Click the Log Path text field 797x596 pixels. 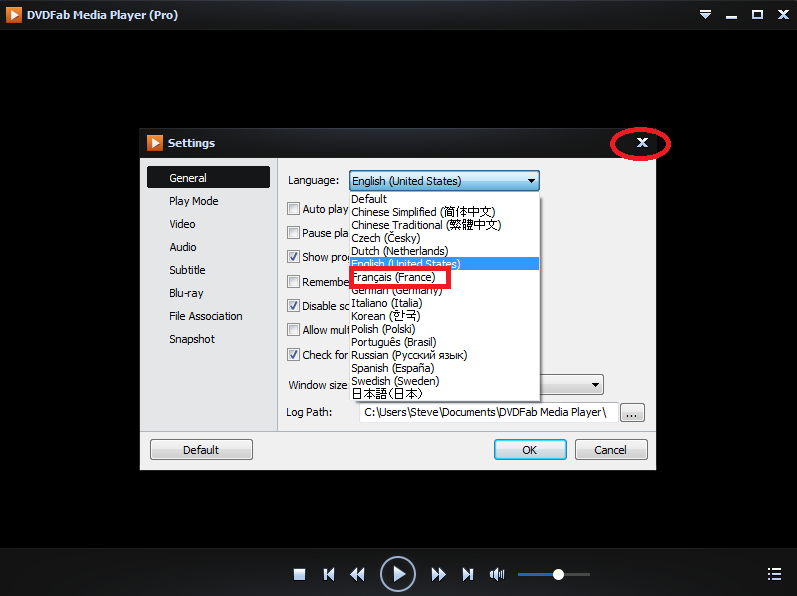(x=488, y=412)
